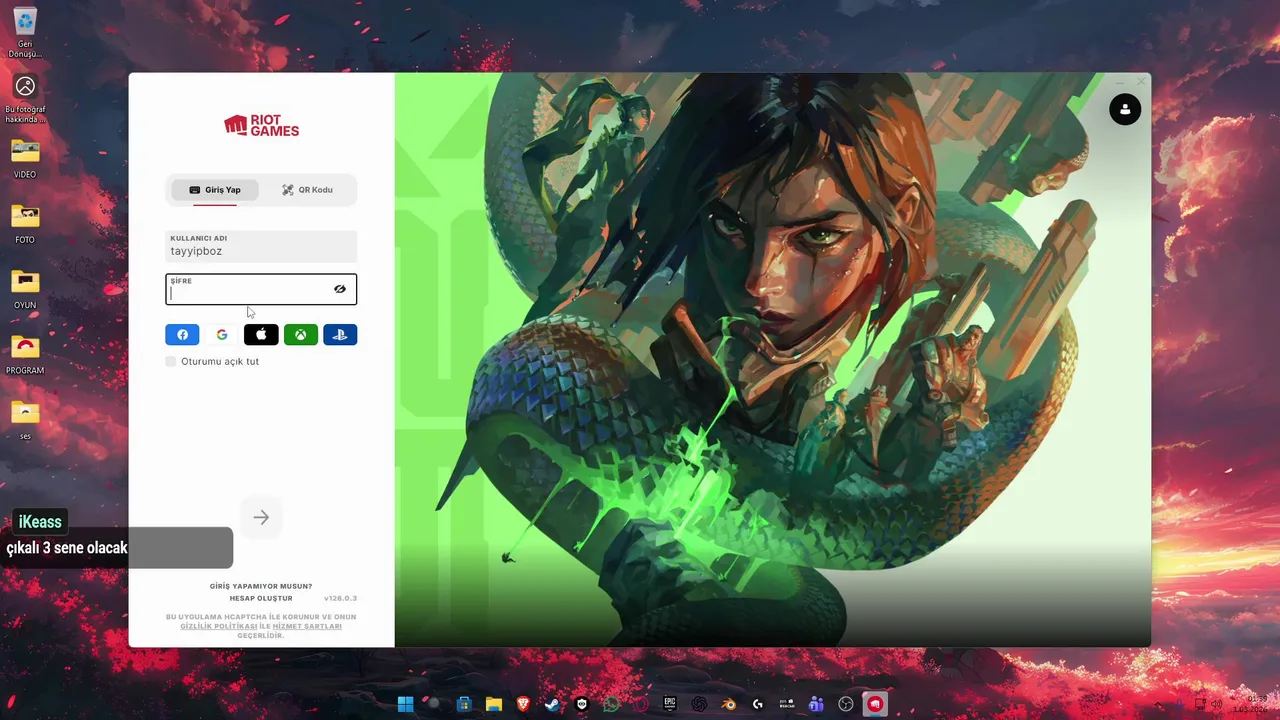
Task: Open ChatGPT from the taskbar
Action: click(x=699, y=704)
